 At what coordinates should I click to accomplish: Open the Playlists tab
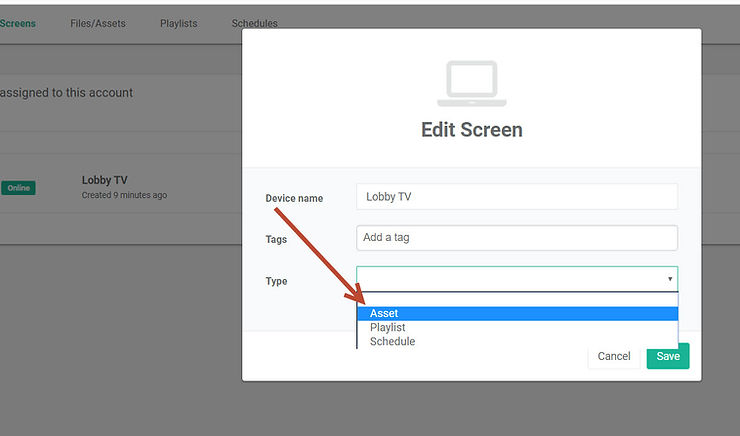pyautogui.click(x=178, y=23)
